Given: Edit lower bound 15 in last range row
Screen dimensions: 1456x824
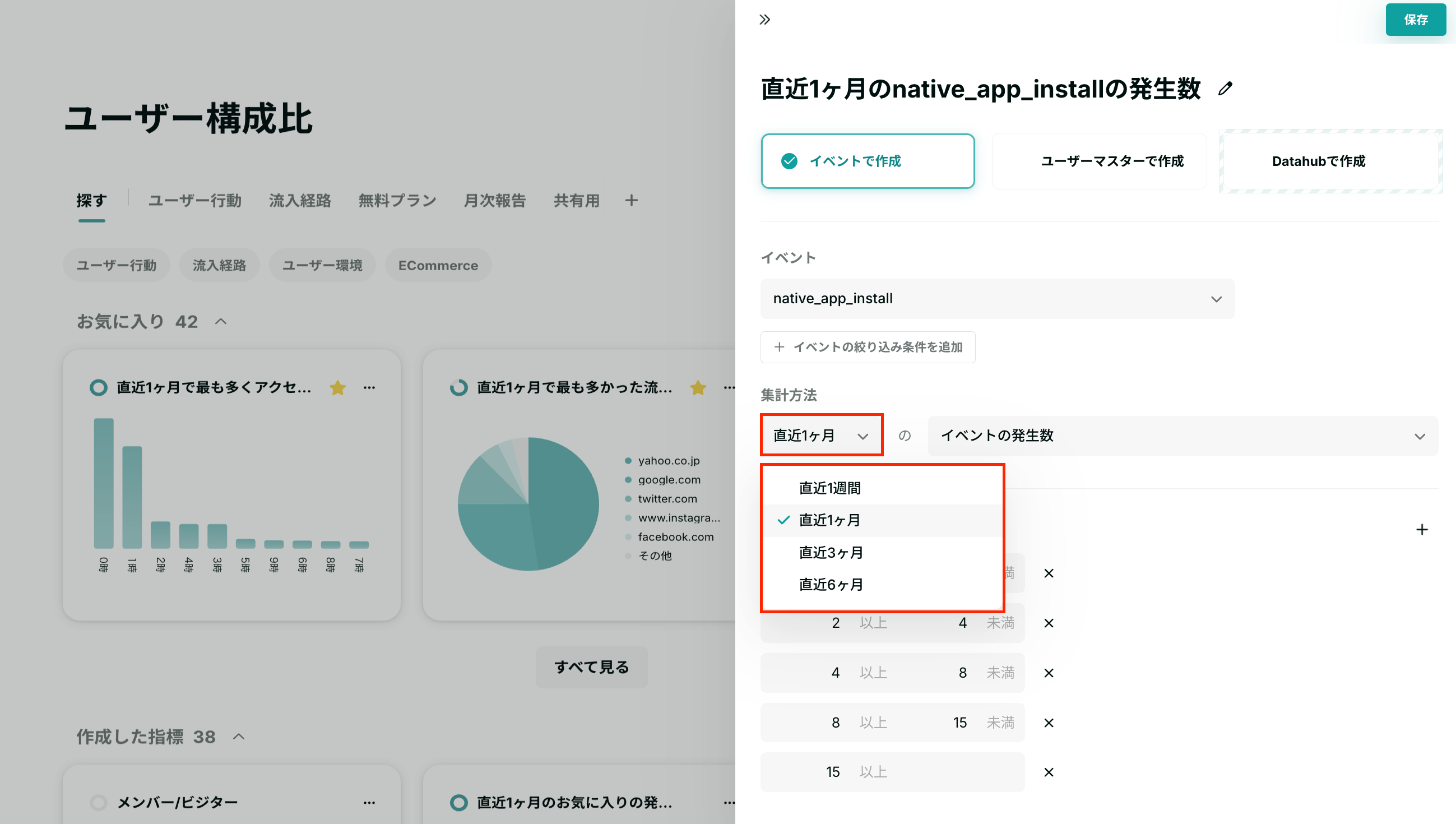Looking at the screenshot, I should 833,772.
